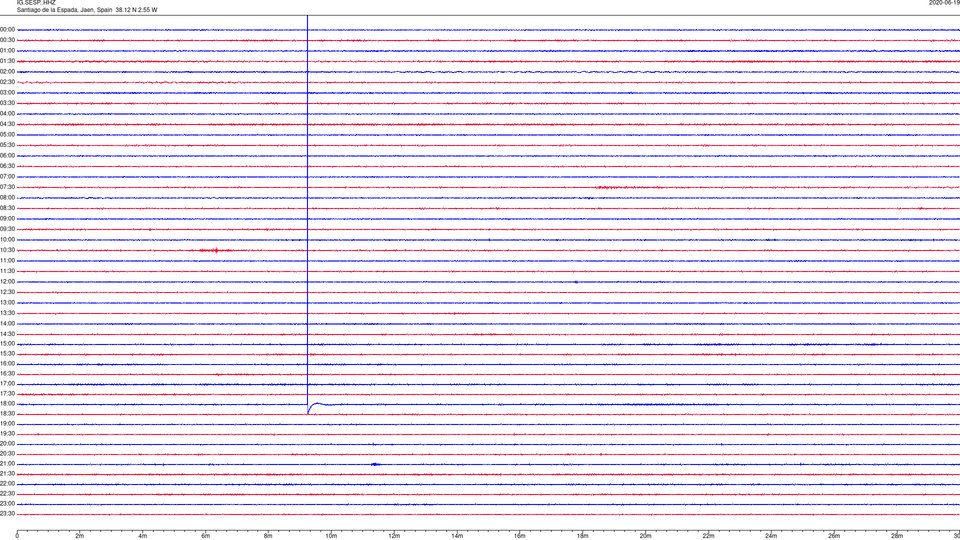Viewport: 960px width, 540px height.
Task: Click the blue signal burst on 21:00 trace
Action: pyautogui.click(x=375, y=464)
